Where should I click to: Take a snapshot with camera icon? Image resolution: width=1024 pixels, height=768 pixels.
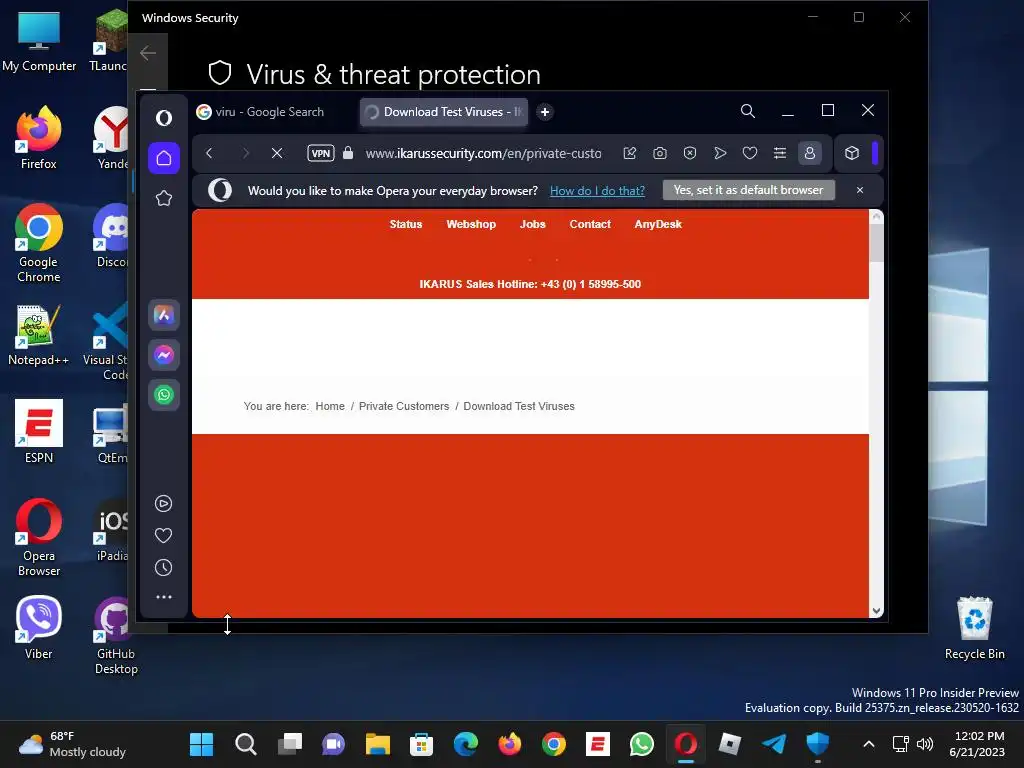[x=660, y=153]
